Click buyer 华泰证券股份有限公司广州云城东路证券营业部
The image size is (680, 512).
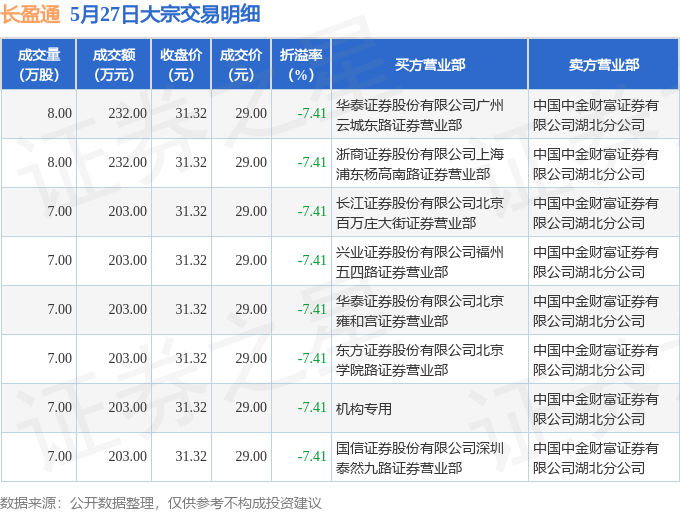[x=420, y=115]
